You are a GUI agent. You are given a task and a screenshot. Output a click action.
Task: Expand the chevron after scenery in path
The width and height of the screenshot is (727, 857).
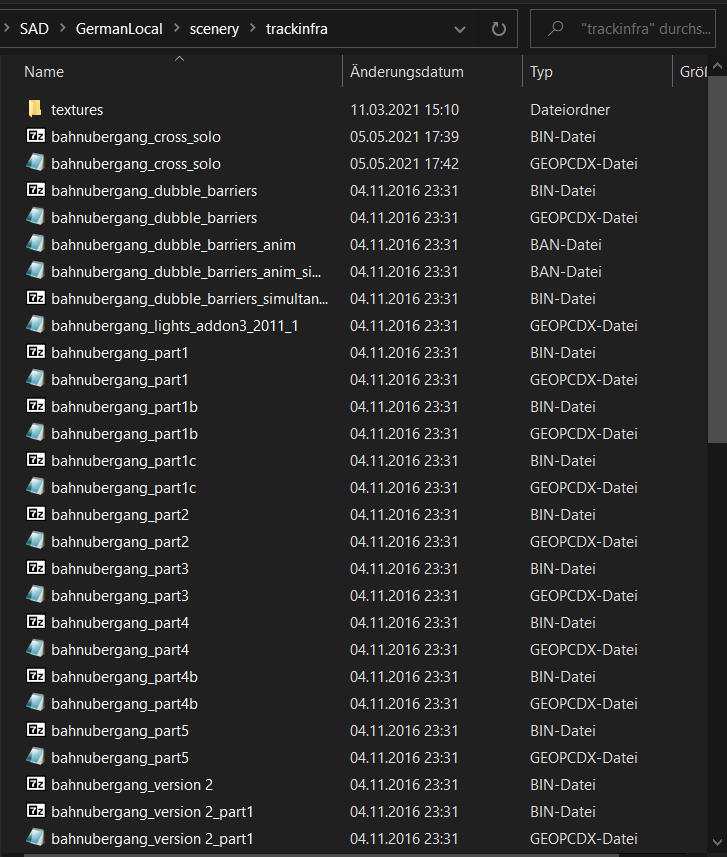(x=253, y=28)
